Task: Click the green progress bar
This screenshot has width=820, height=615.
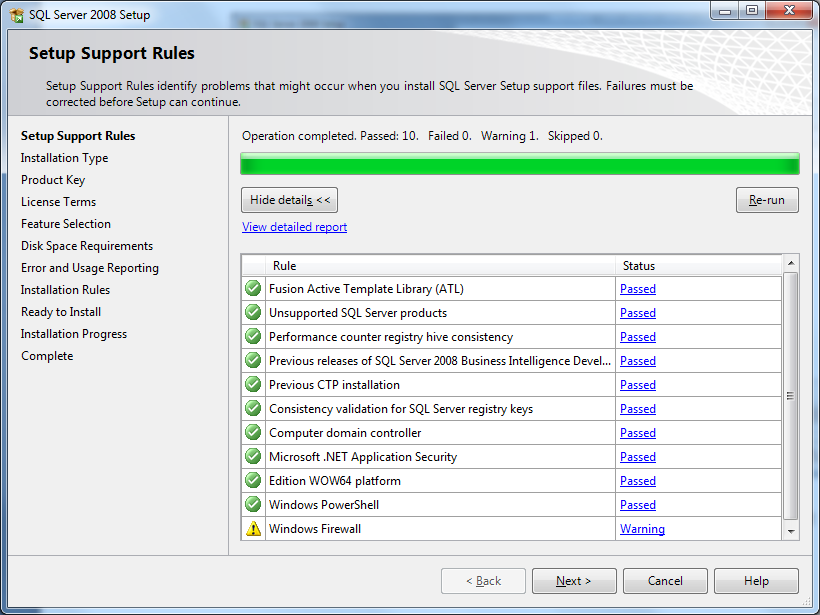Action: click(x=520, y=164)
